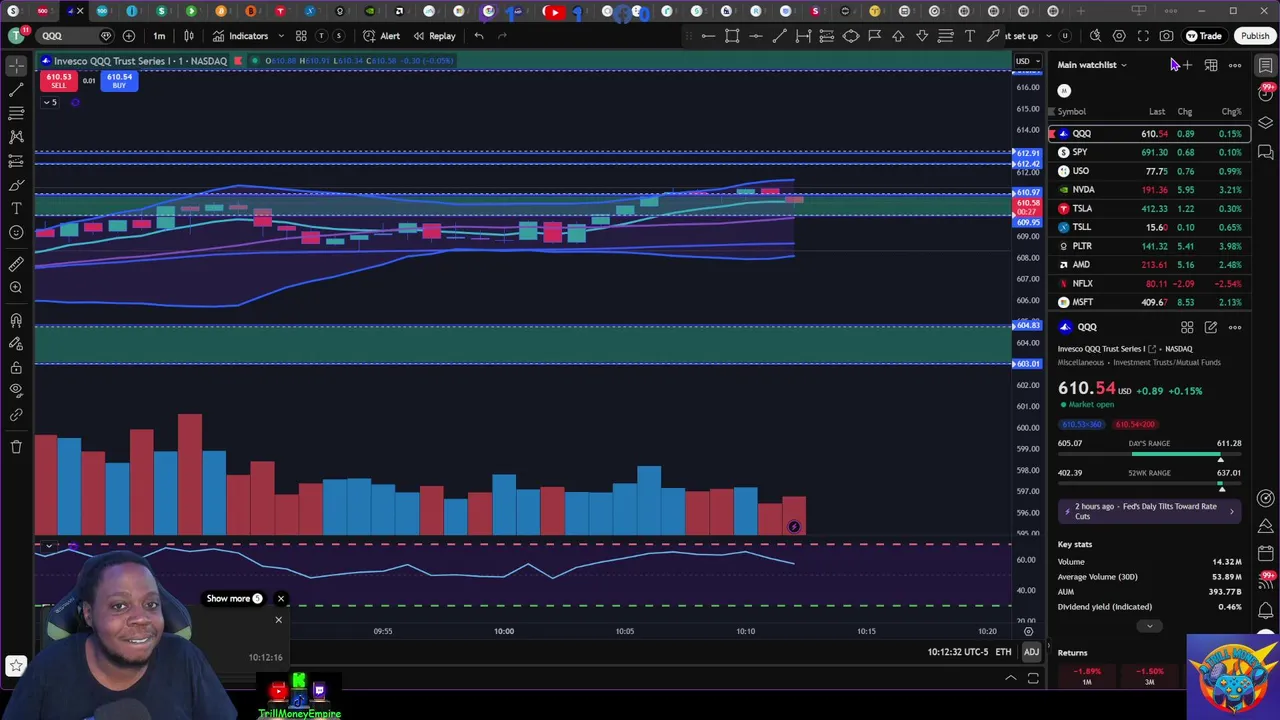Select the Text tool in left sidebar
This screenshot has height=720, width=1280.
16,208
